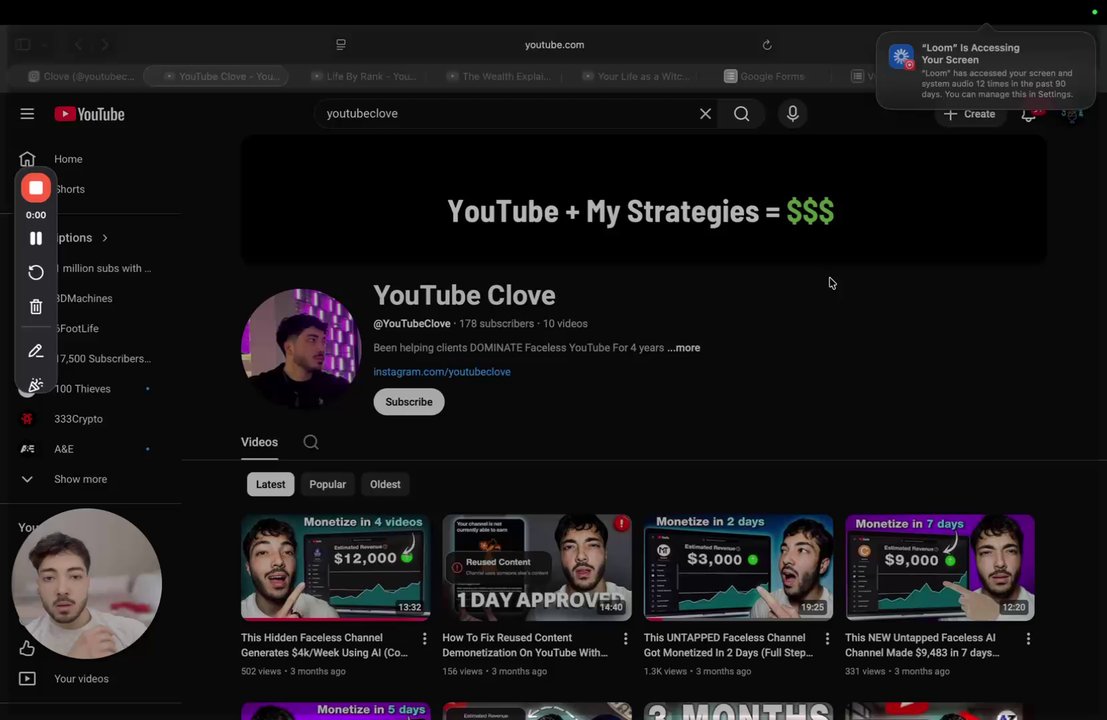The width and height of the screenshot is (1107, 720).
Task: Open the notifications bell
Action: pyautogui.click(x=1029, y=114)
